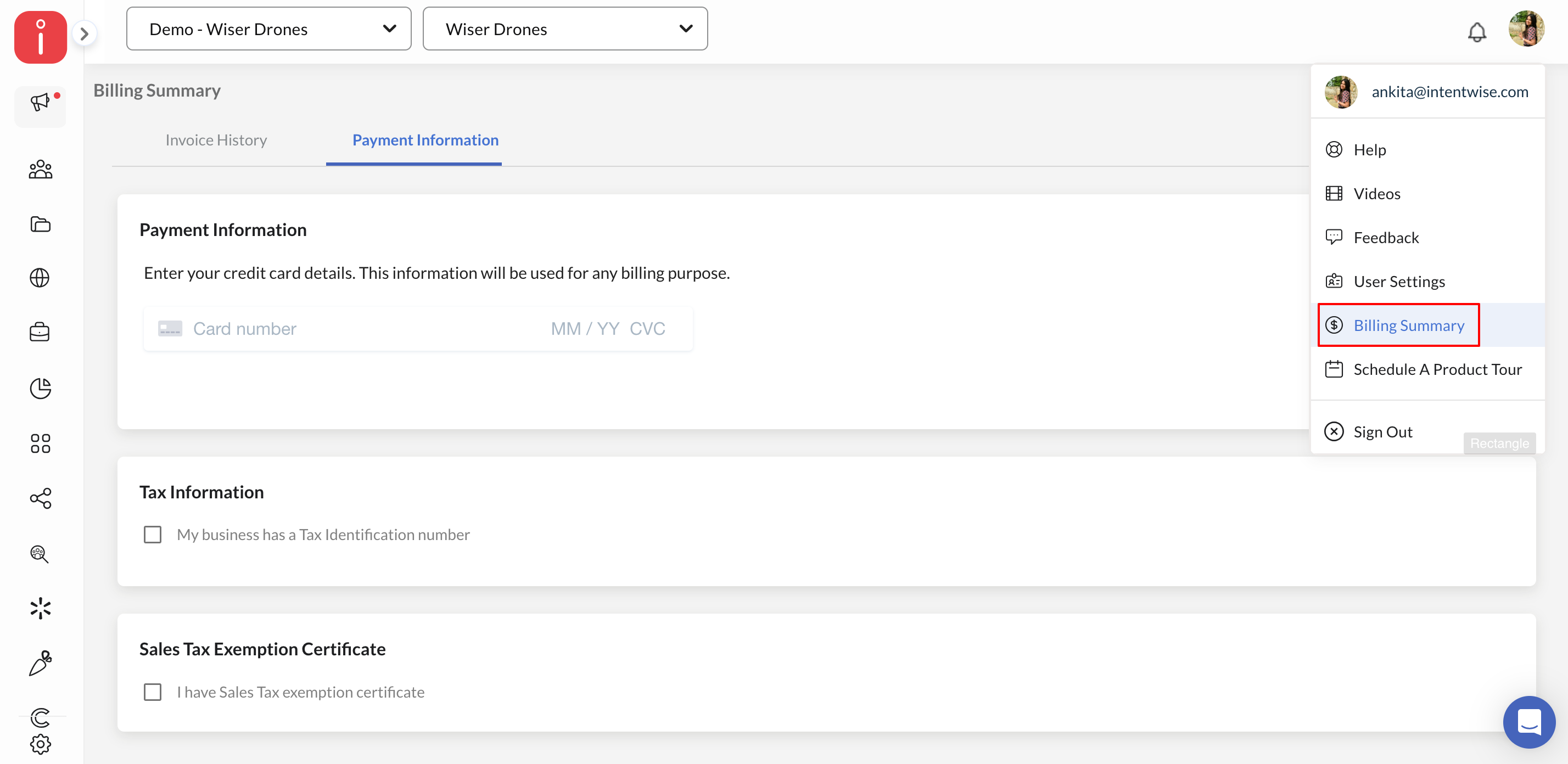Click the ankita@intentwise.com email address
The height and width of the screenshot is (764, 1568).
pyautogui.click(x=1449, y=92)
